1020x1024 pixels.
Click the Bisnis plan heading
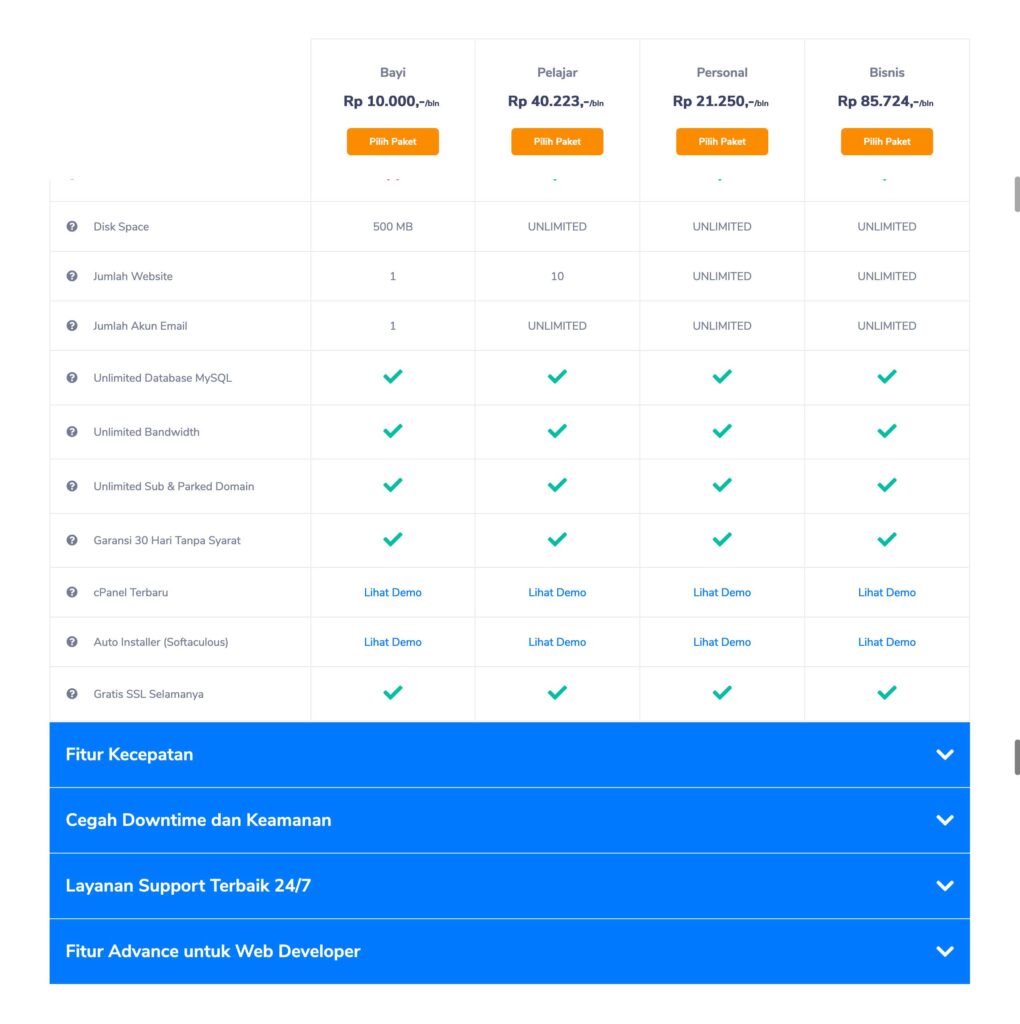coord(887,72)
